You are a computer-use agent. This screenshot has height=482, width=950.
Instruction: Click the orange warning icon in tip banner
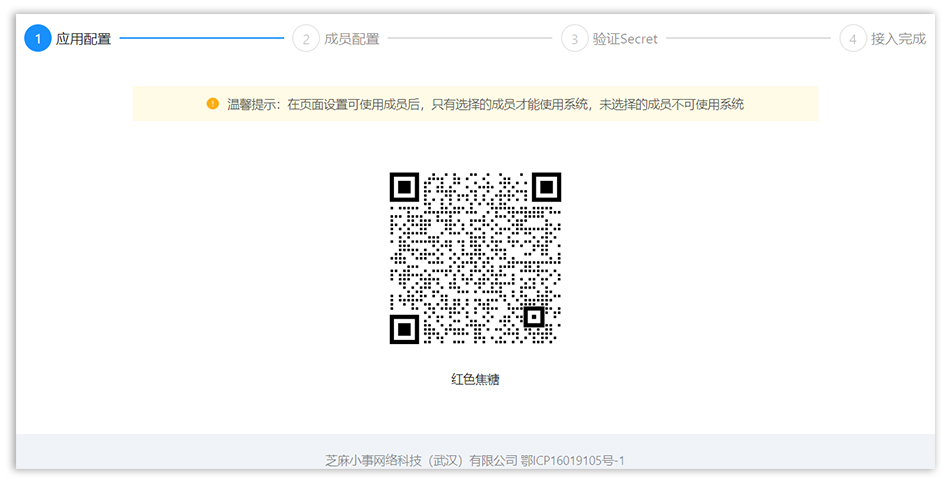coord(213,104)
